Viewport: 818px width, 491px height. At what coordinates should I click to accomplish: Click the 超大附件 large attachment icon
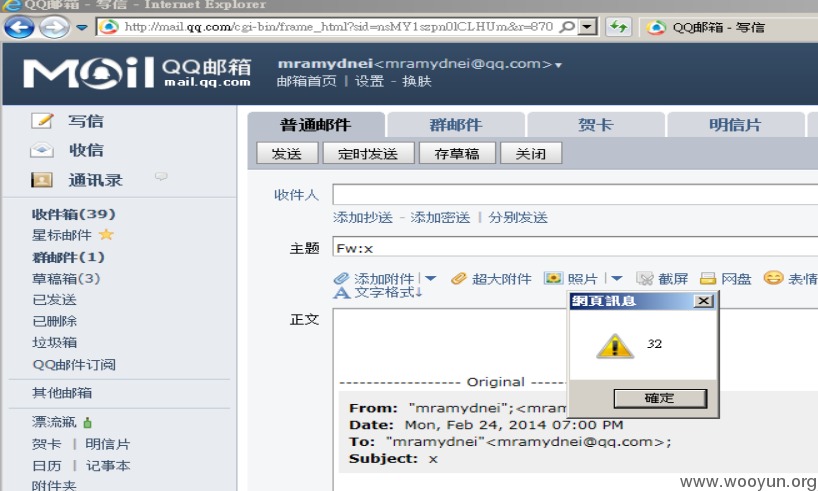[x=459, y=279]
